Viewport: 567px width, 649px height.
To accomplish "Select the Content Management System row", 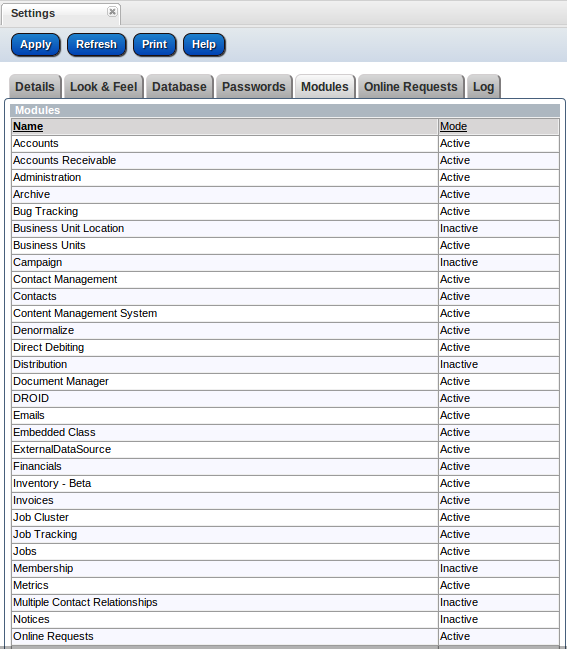I will [x=285, y=313].
